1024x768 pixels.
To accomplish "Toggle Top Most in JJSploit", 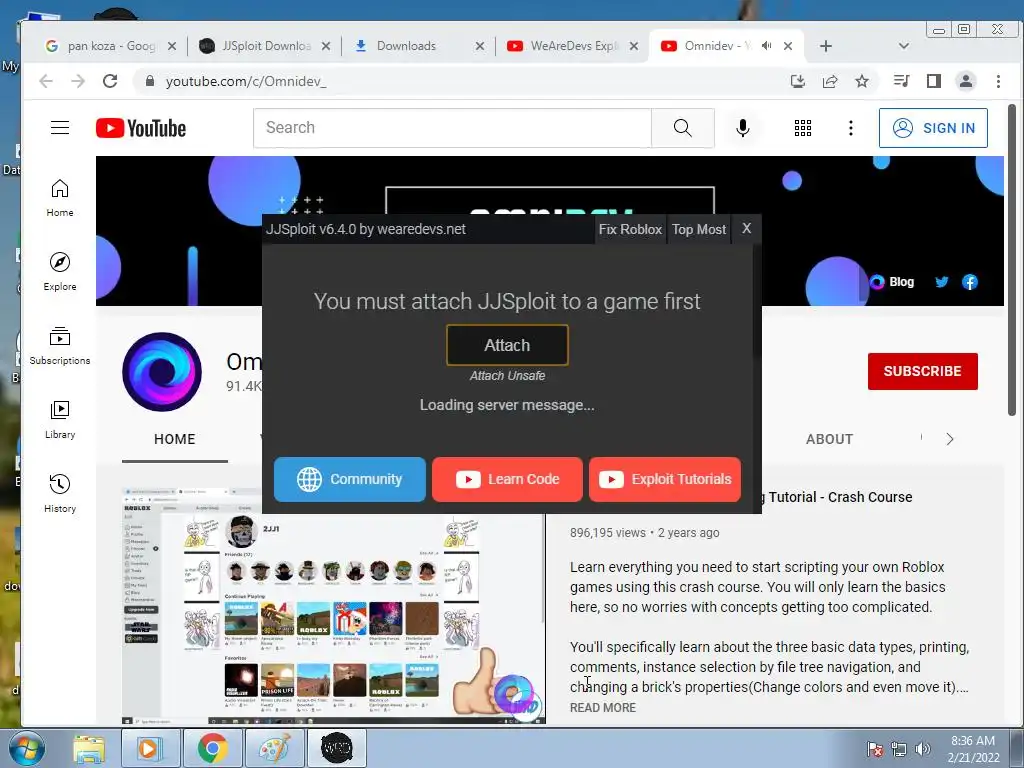I will click(x=699, y=229).
